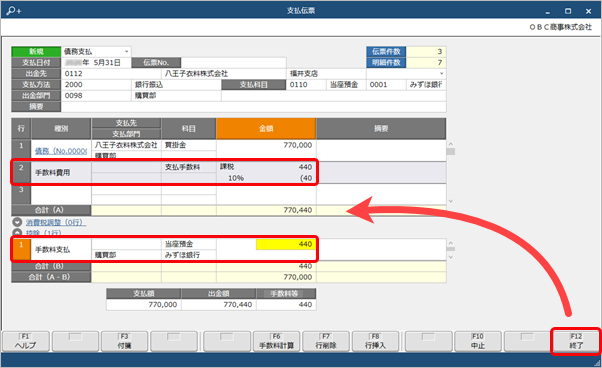Click the orange row 1 marker in deduction grid

tap(21, 249)
